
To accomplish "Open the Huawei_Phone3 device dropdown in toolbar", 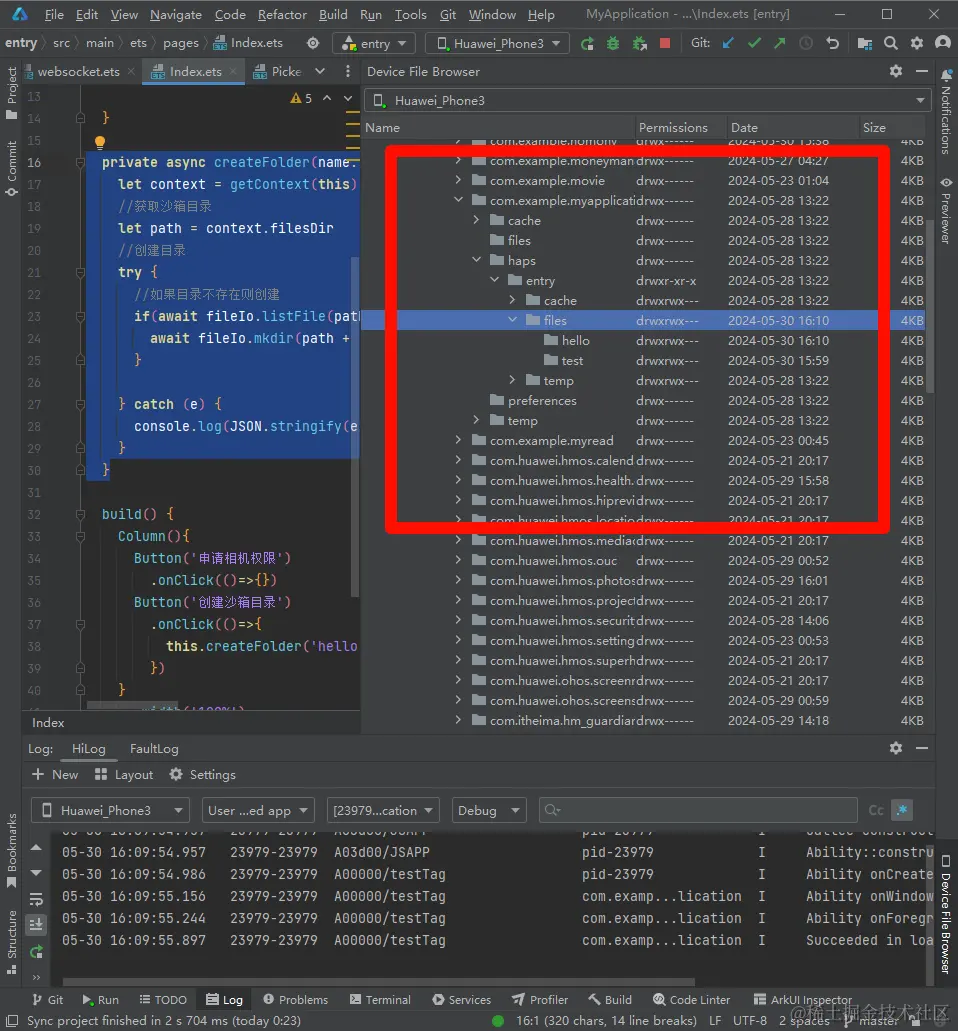I will pyautogui.click(x=499, y=43).
